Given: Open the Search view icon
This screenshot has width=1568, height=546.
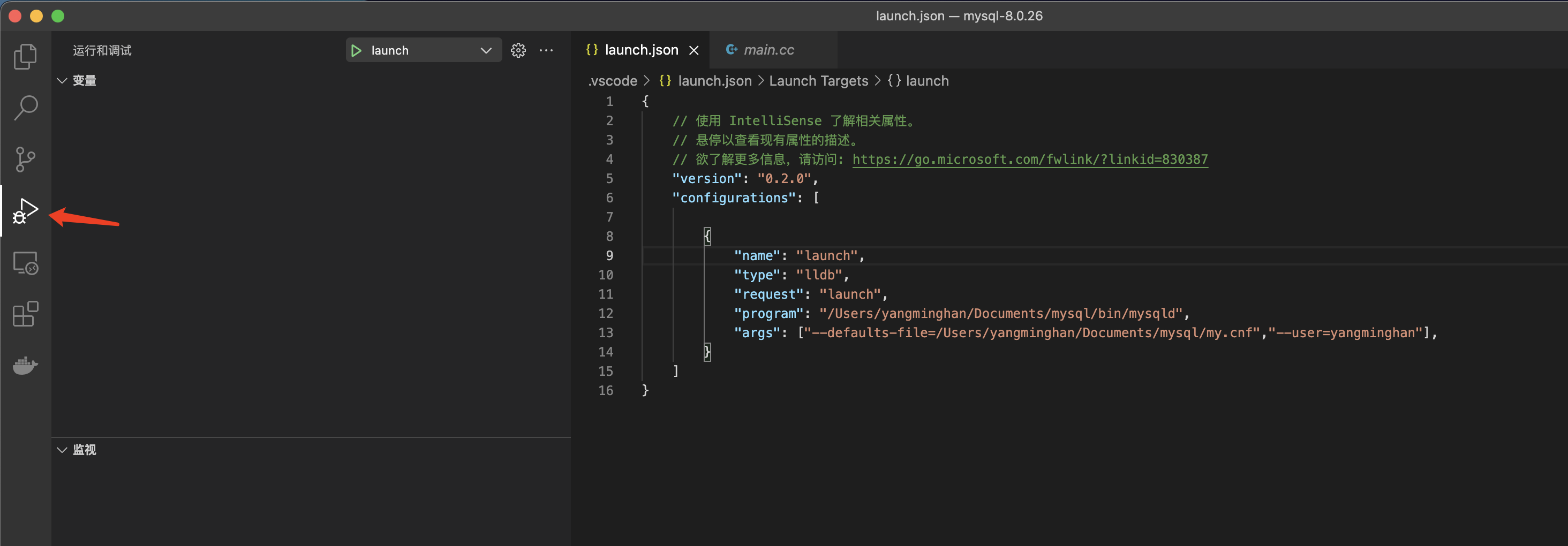Looking at the screenshot, I should pos(26,108).
